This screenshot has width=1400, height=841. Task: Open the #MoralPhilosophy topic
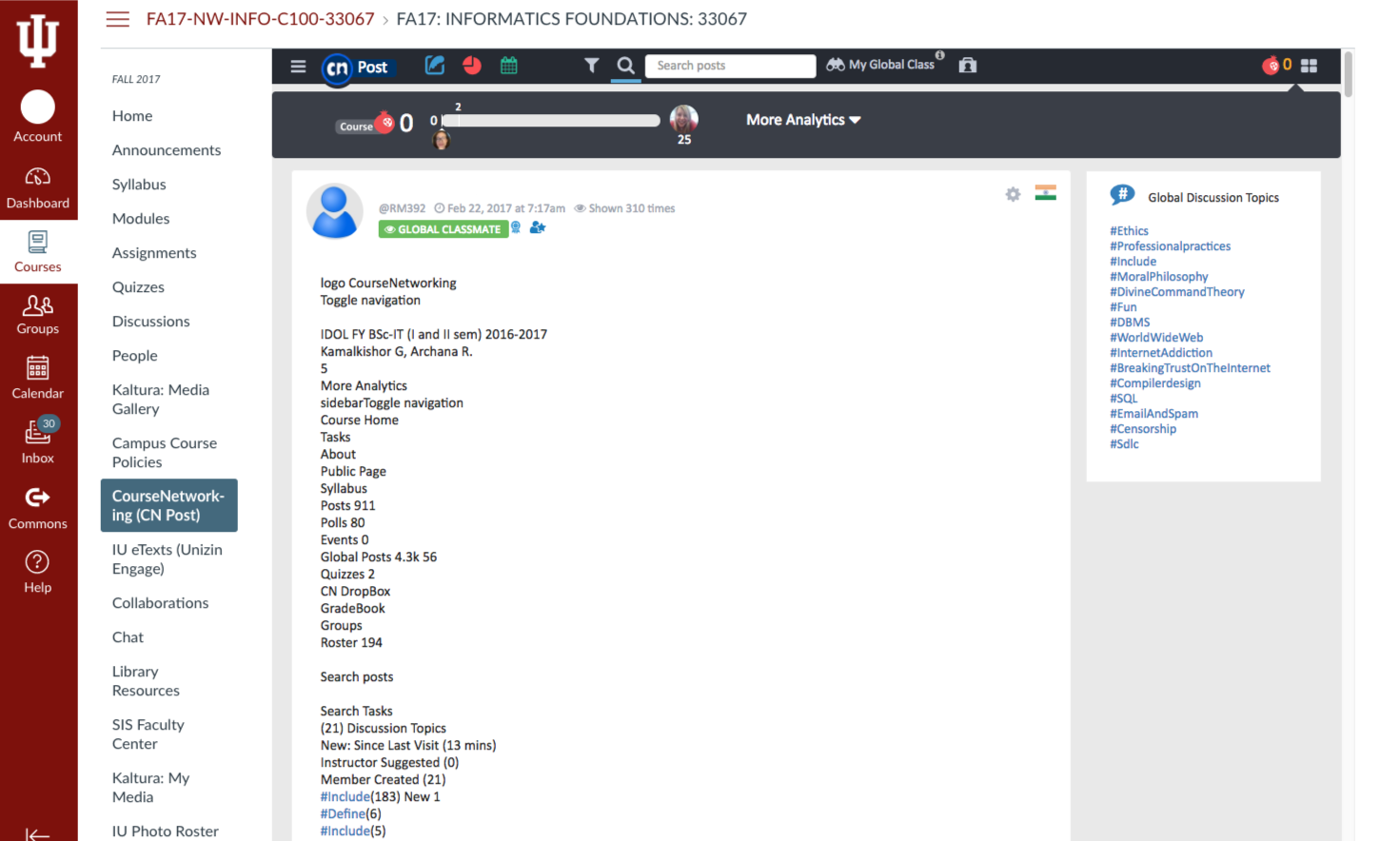(1158, 277)
